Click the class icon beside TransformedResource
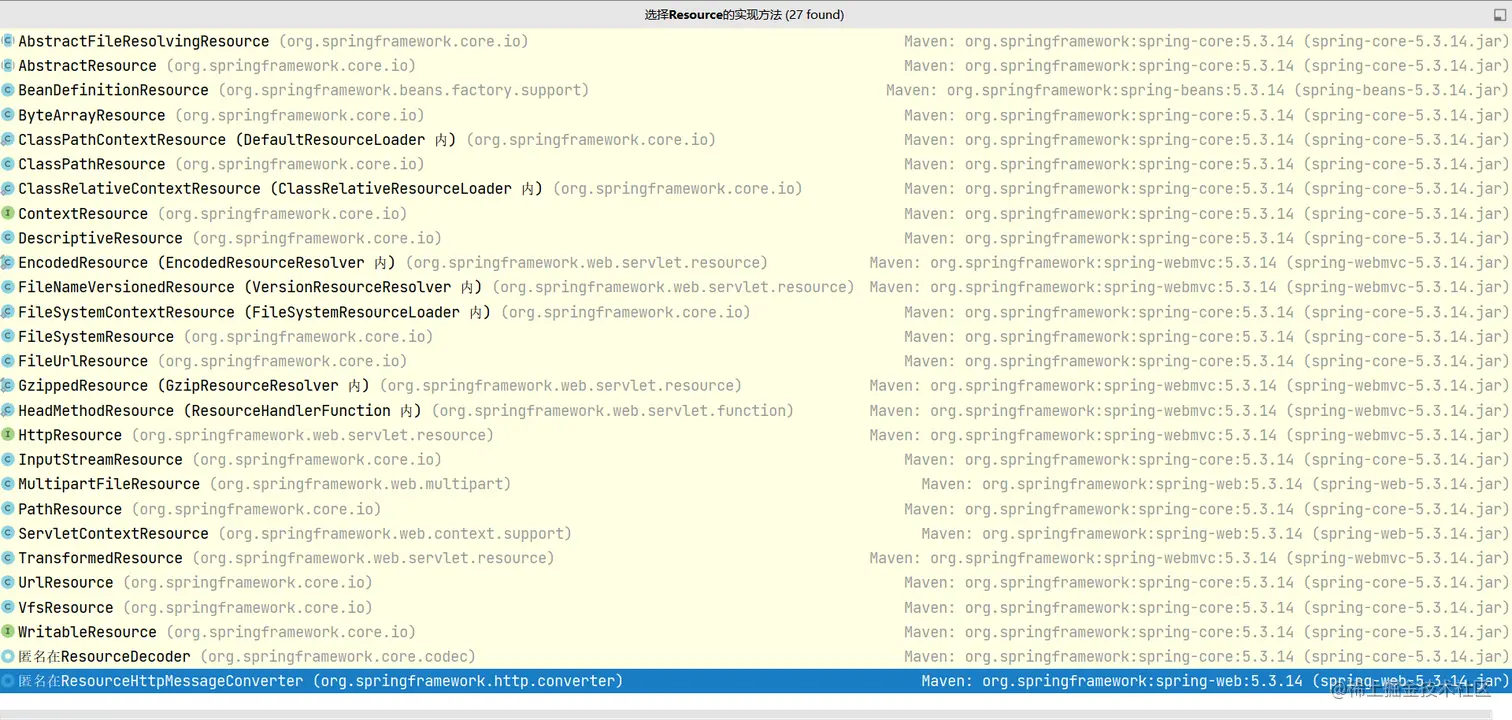1512x720 pixels. tap(8, 558)
